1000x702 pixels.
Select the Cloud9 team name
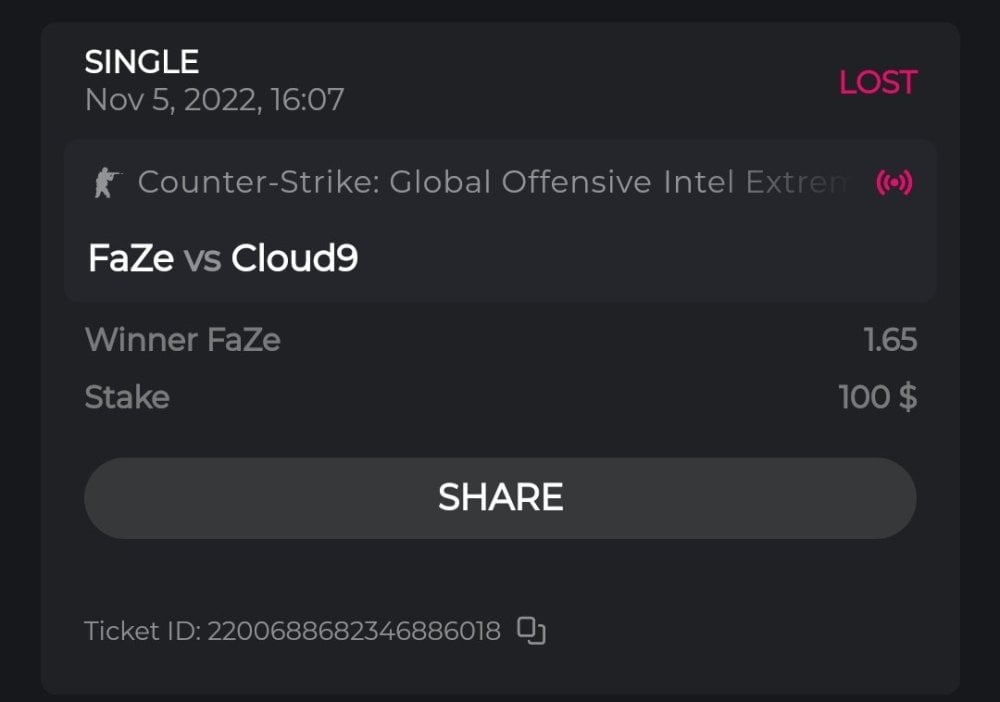click(x=294, y=259)
